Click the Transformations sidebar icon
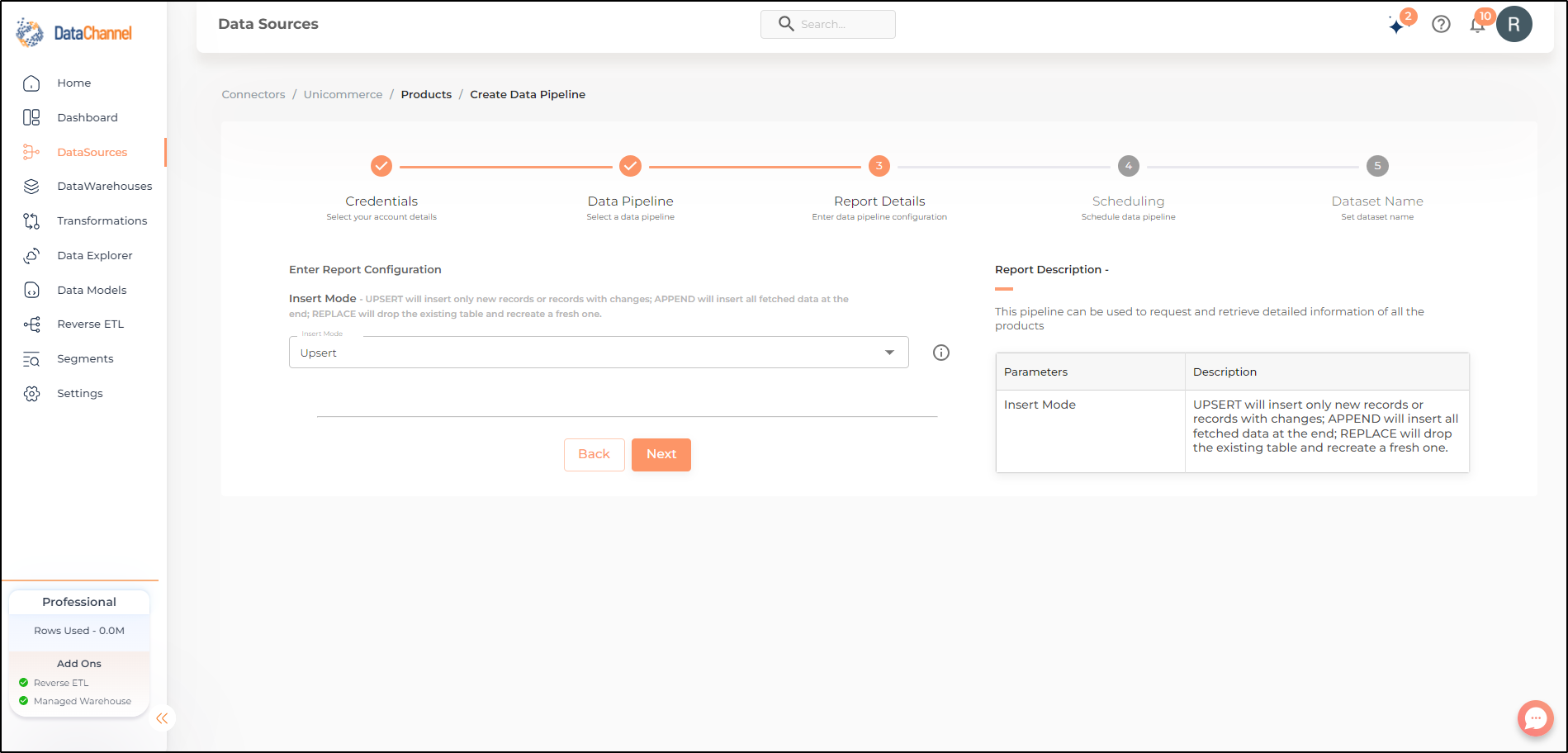The height and width of the screenshot is (753, 1568). (x=31, y=221)
